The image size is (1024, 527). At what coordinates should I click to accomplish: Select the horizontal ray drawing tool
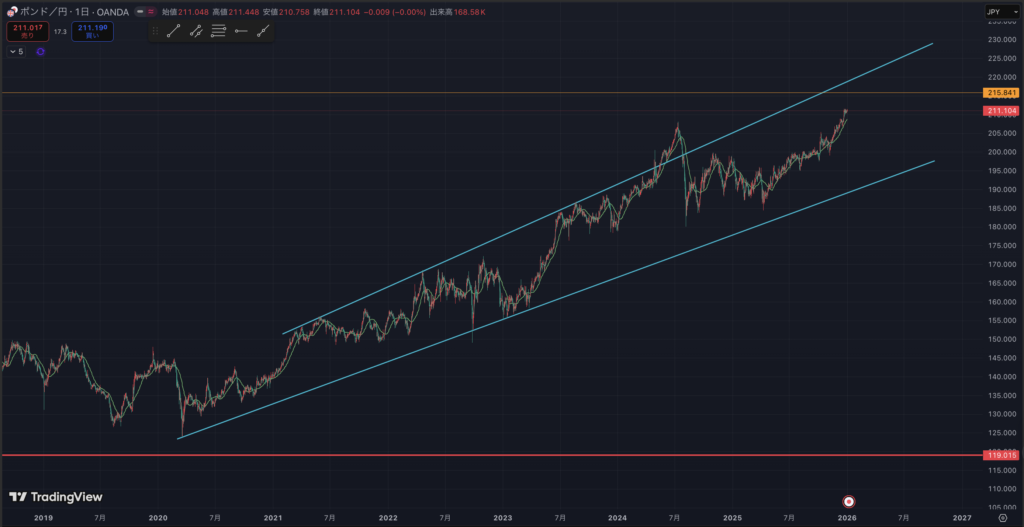[241, 31]
